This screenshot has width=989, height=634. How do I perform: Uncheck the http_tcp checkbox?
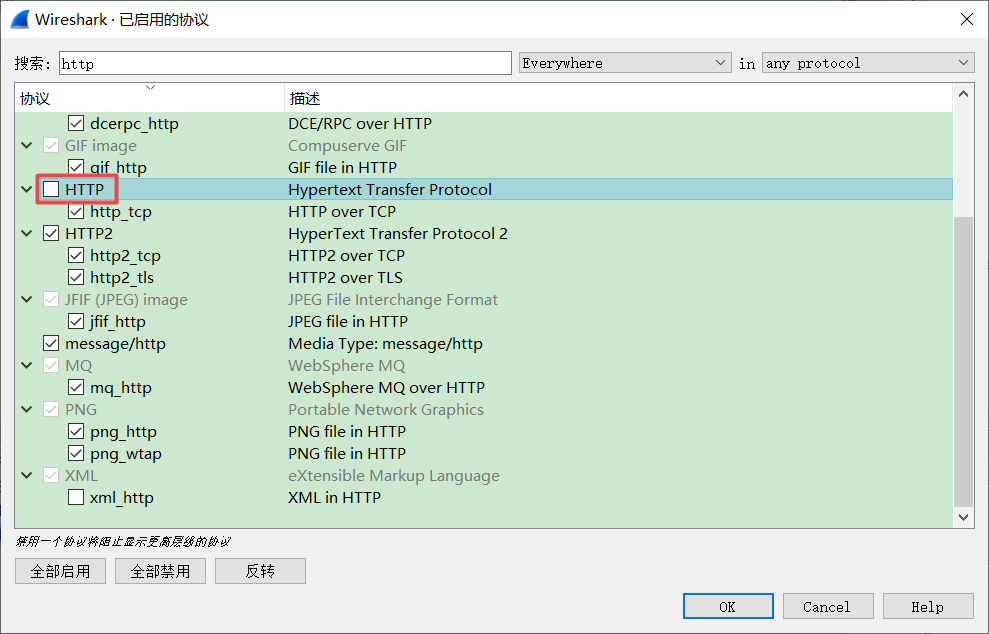pos(76,211)
